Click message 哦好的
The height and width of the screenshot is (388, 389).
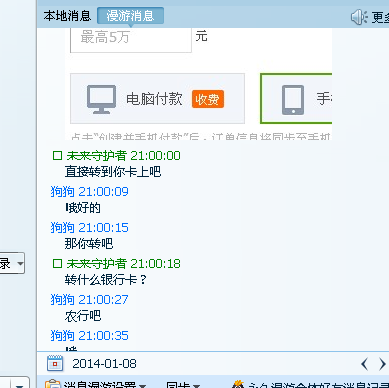83,208
